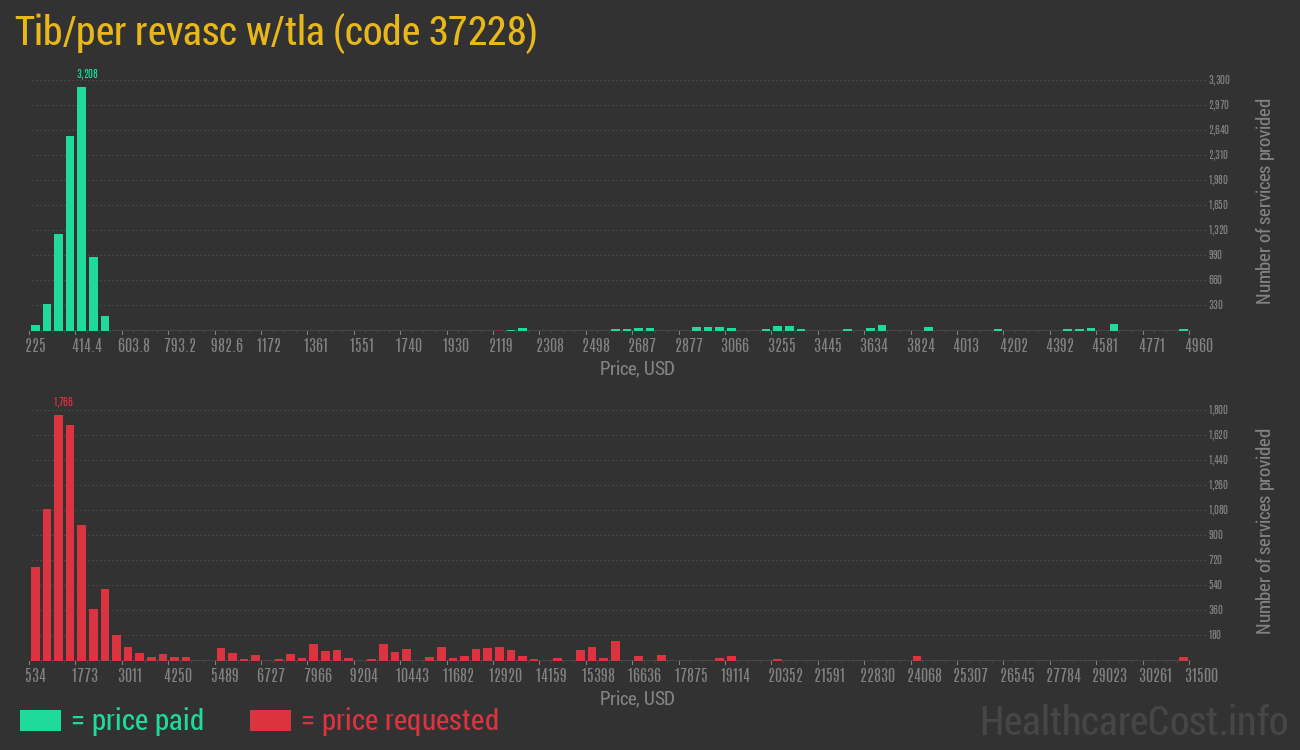Click the 'Price, USD' label under the red chart
The height and width of the screenshot is (750, 1300).
637,698
